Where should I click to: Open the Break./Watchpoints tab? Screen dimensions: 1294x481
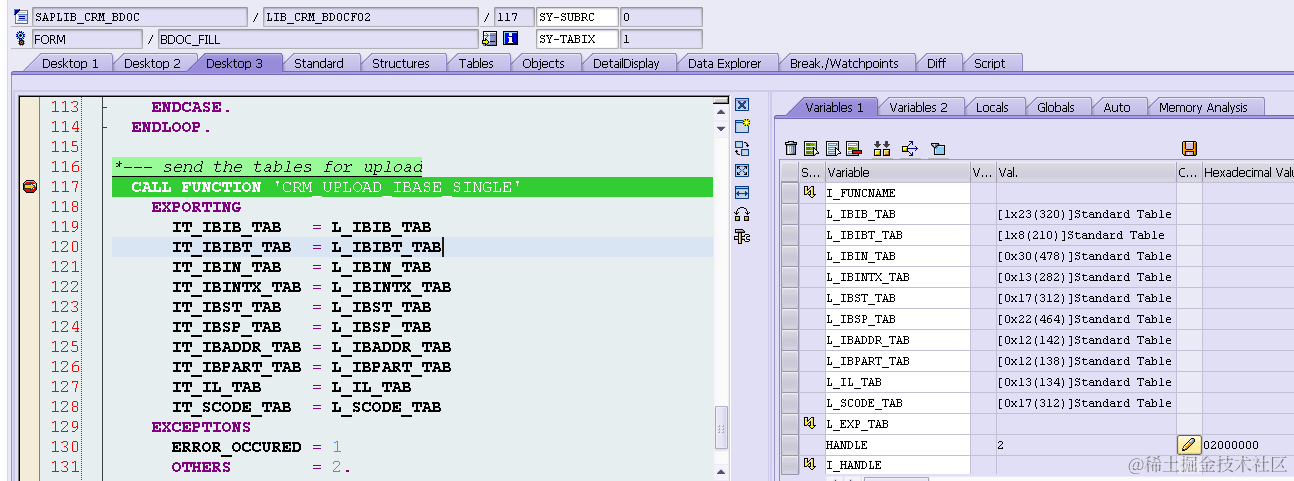pos(844,63)
